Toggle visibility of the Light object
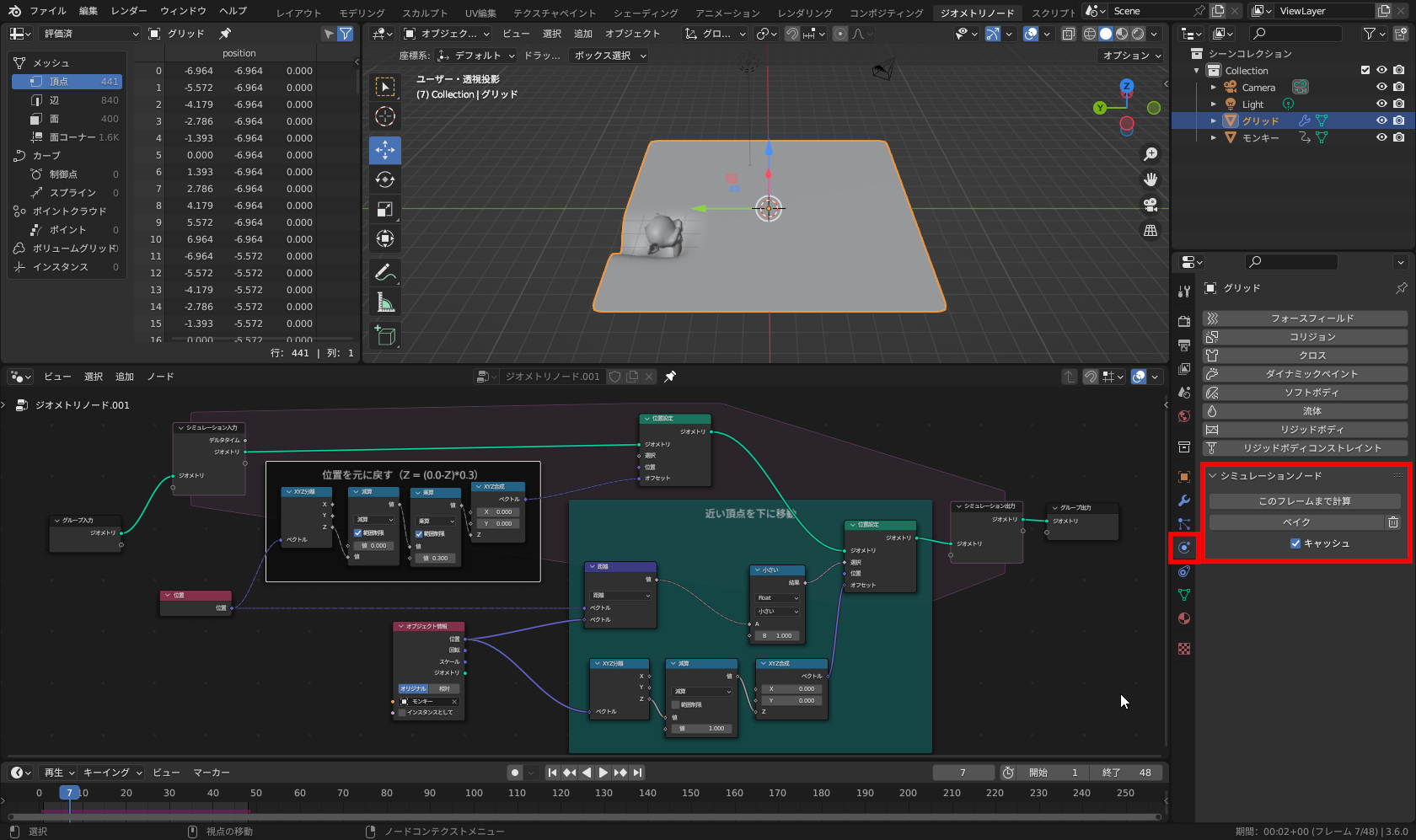The width and height of the screenshot is (1416, 840). point(1381,104)
